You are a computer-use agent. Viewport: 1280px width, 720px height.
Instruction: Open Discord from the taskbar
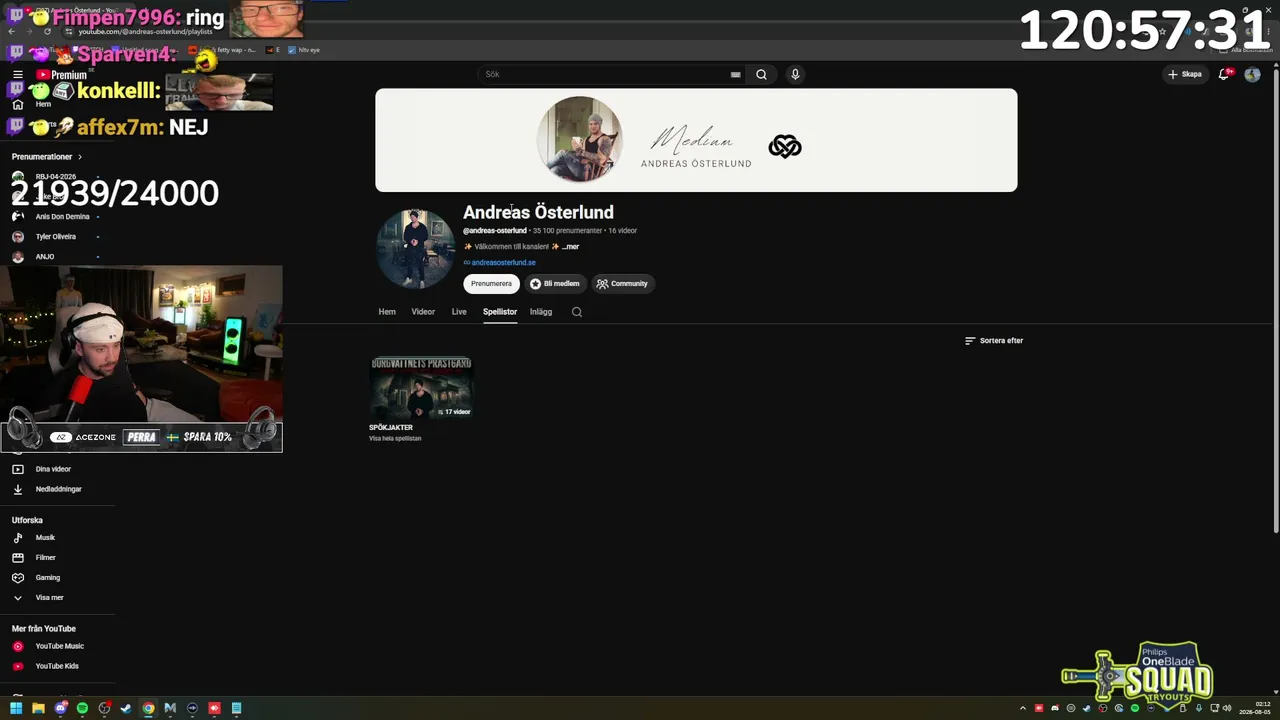60,708
